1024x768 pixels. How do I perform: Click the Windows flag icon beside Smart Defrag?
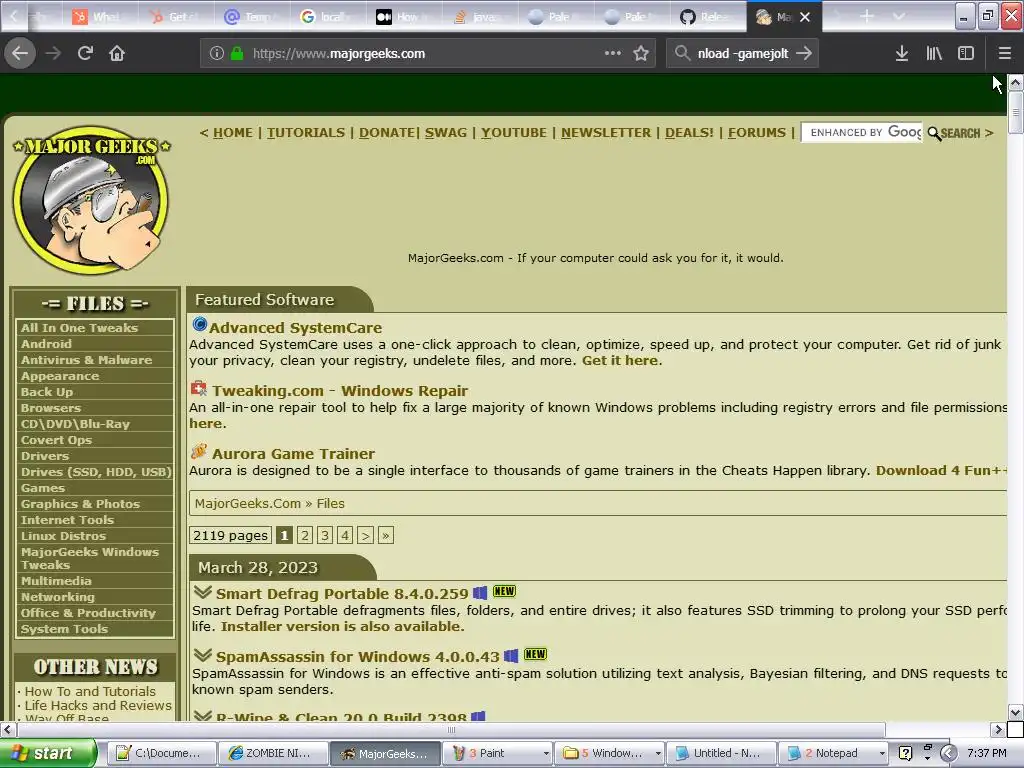480,593
